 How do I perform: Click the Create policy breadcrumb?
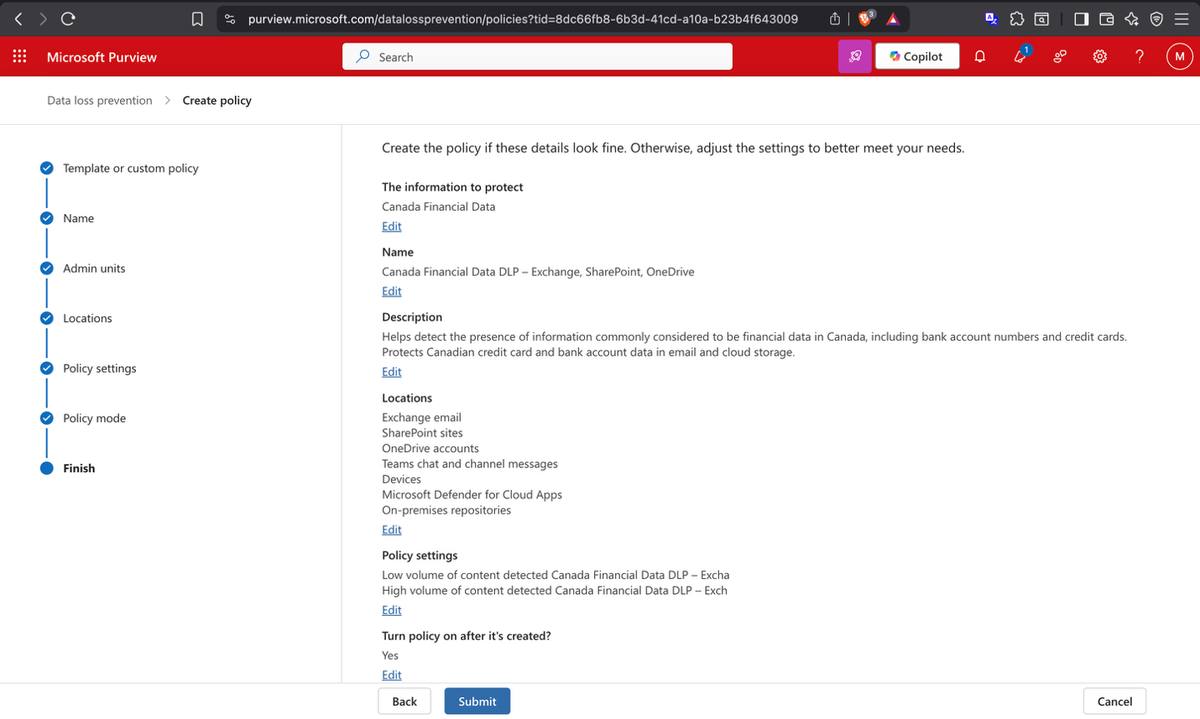click(217, 100)
